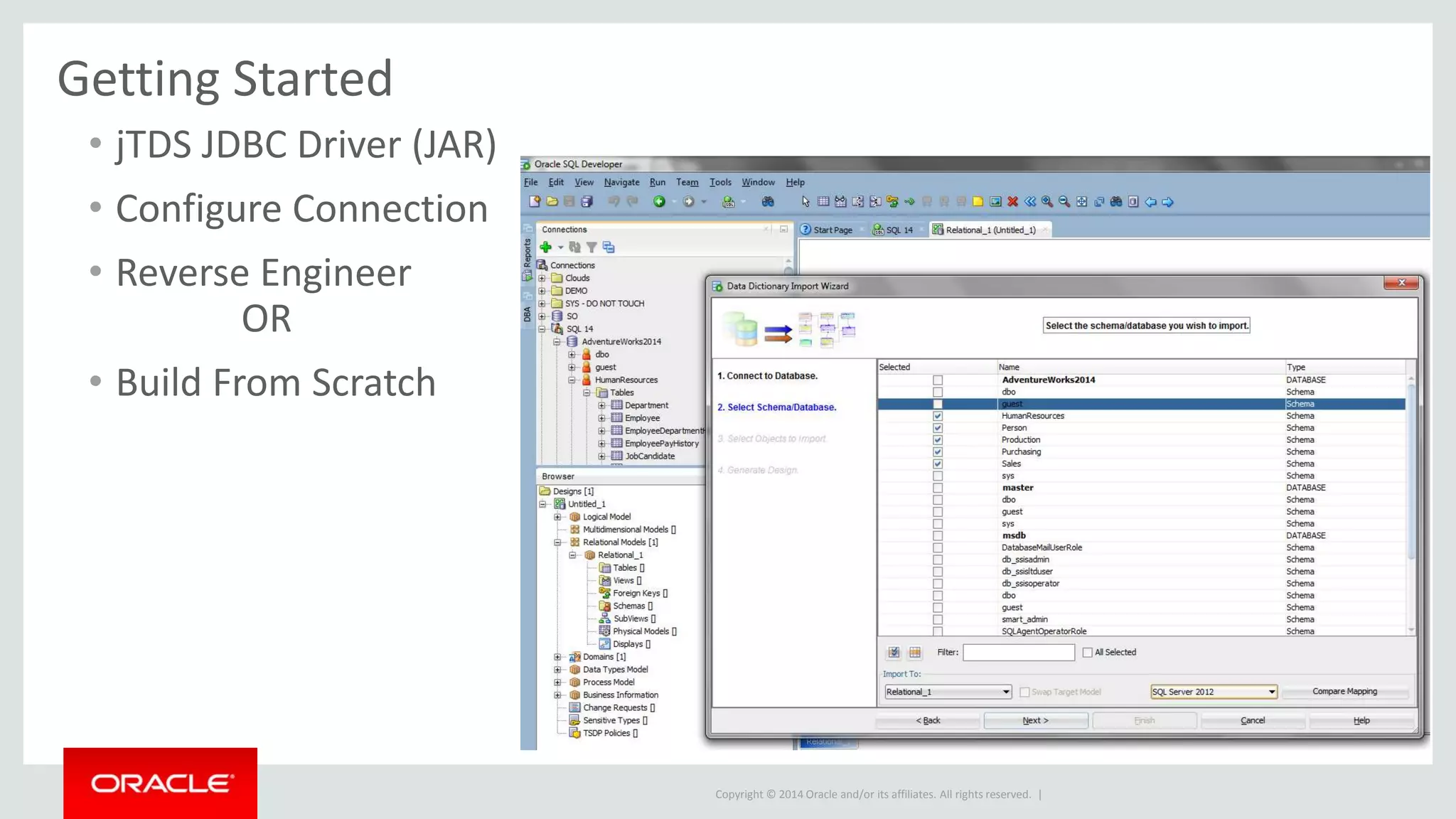Image resolution: width=1456 pixels, height=819 pixels.
Task: Uncheck the Person schema checkbox
Action: coord(938,428)
